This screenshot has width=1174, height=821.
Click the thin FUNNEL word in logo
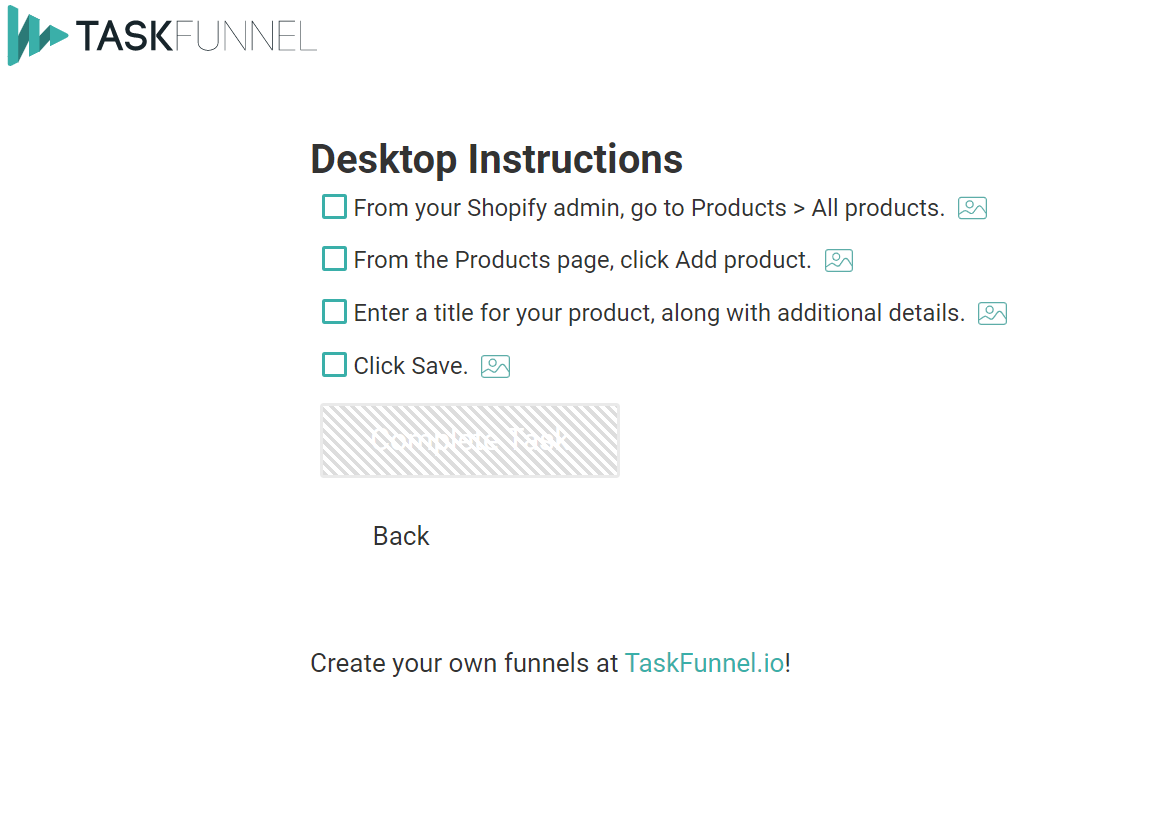click(245, 37)
